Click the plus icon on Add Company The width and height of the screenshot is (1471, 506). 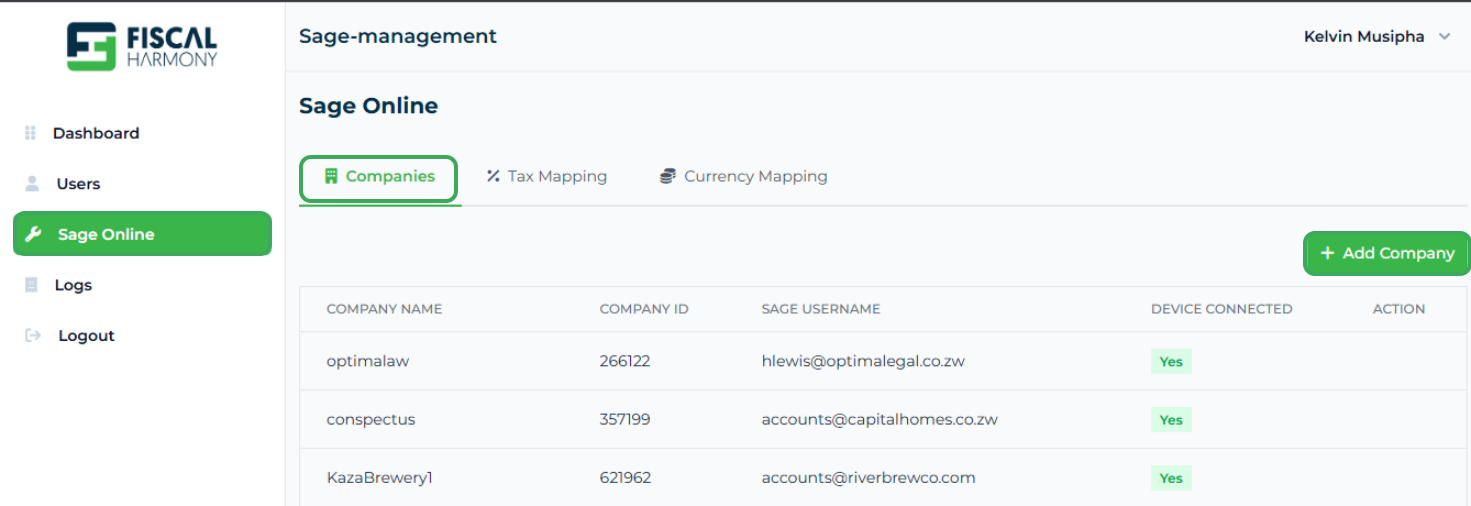point(1328,253)
